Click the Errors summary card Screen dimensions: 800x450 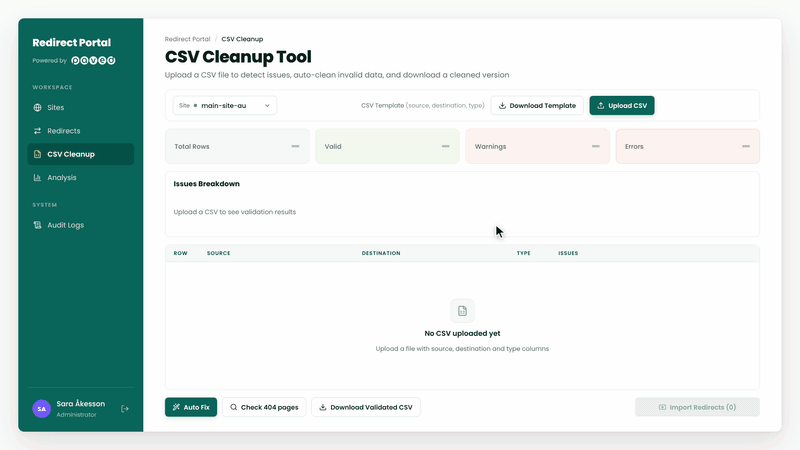(x=688, y=146)
